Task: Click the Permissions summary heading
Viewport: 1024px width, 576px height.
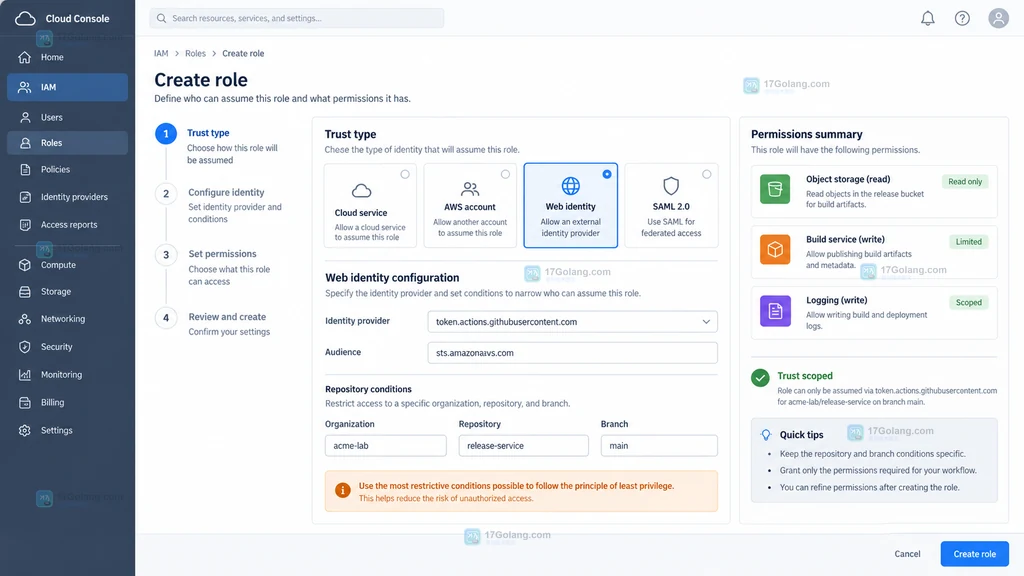Action: click(807, 134)
